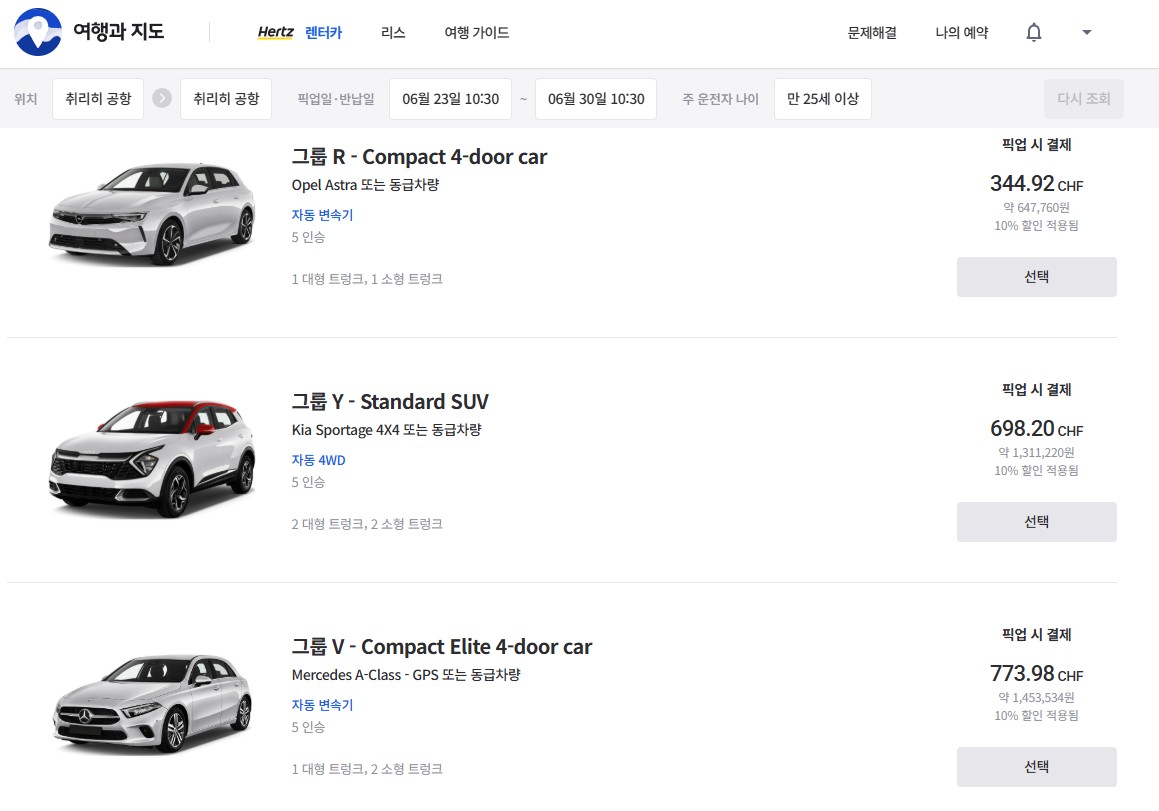The width and height of the screenshot is (1159, 811).
Task: Go to 문제해결 page
Action: click(872, 33)
